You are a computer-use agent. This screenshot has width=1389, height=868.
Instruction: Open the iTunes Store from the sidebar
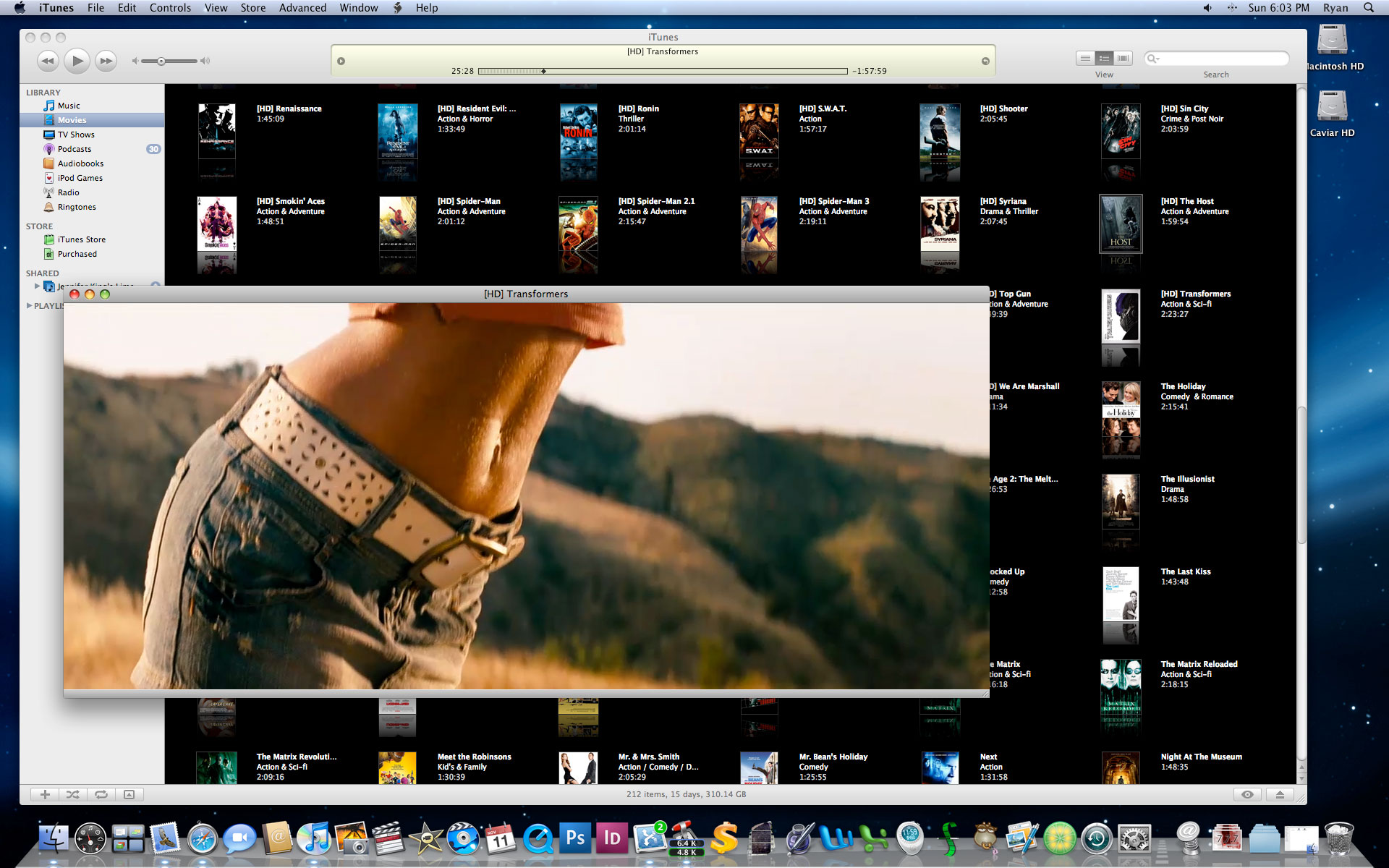click(80, 239)
